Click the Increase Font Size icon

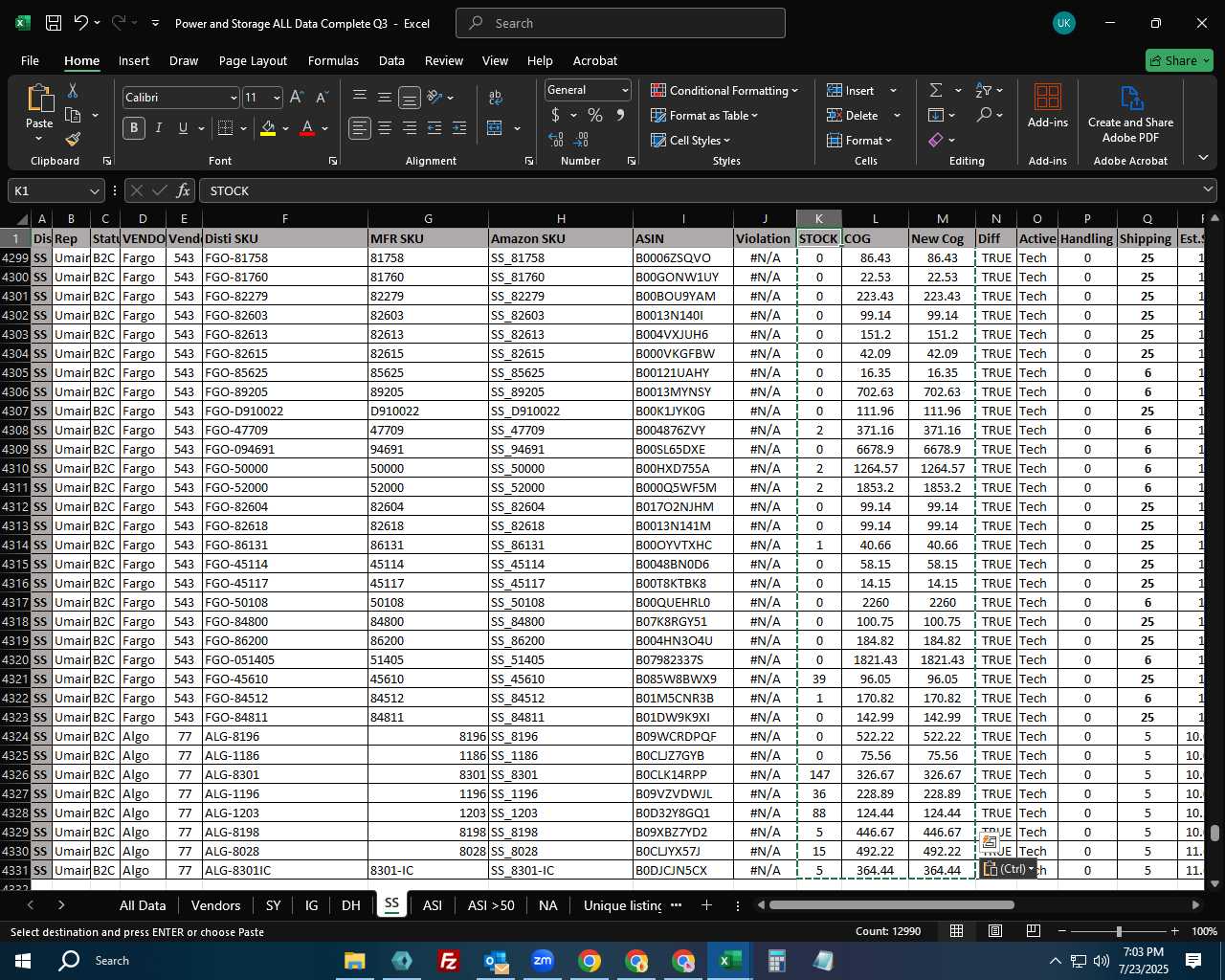[x=297, y=98]
